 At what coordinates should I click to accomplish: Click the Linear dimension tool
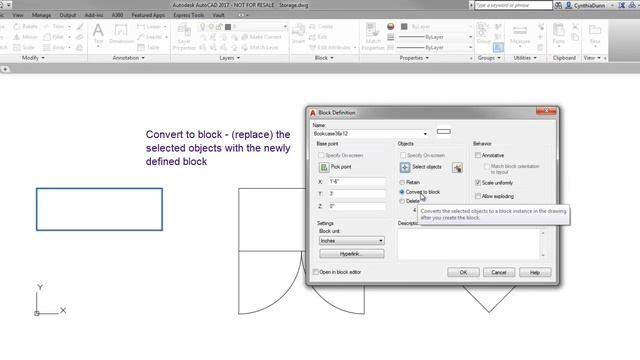tap(150, 27)
